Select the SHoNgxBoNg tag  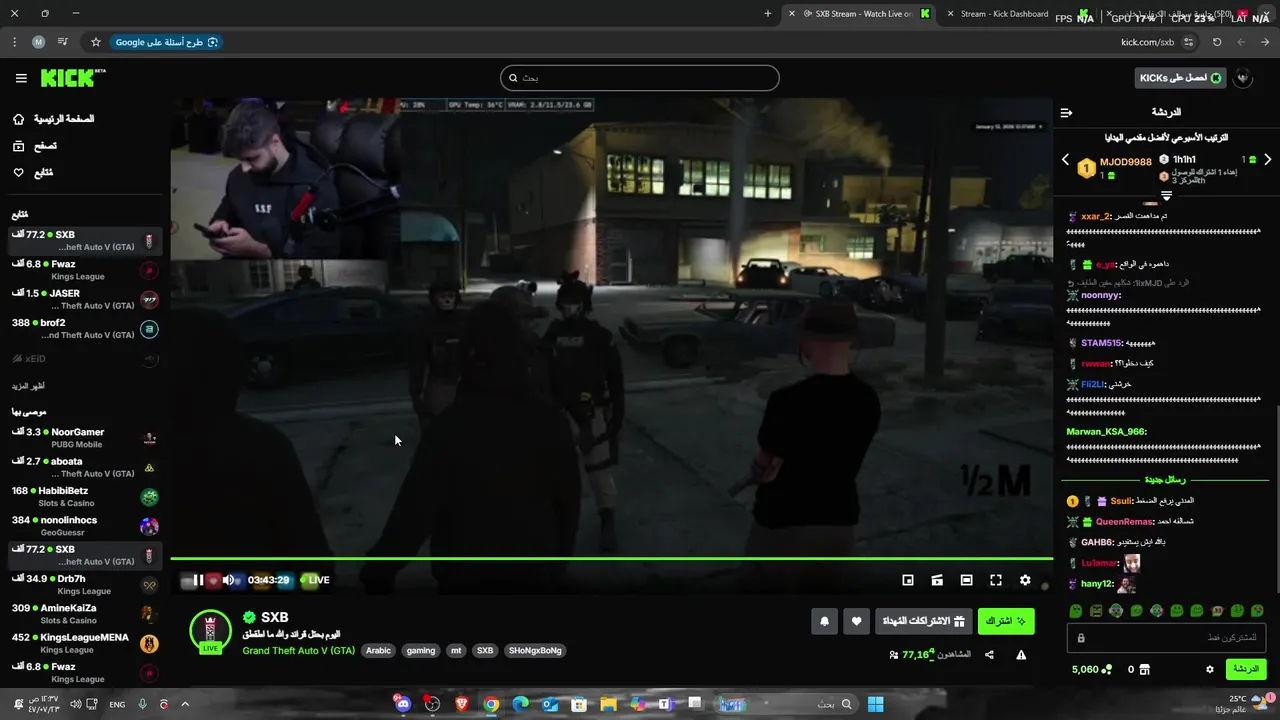[x=536, y=650]
